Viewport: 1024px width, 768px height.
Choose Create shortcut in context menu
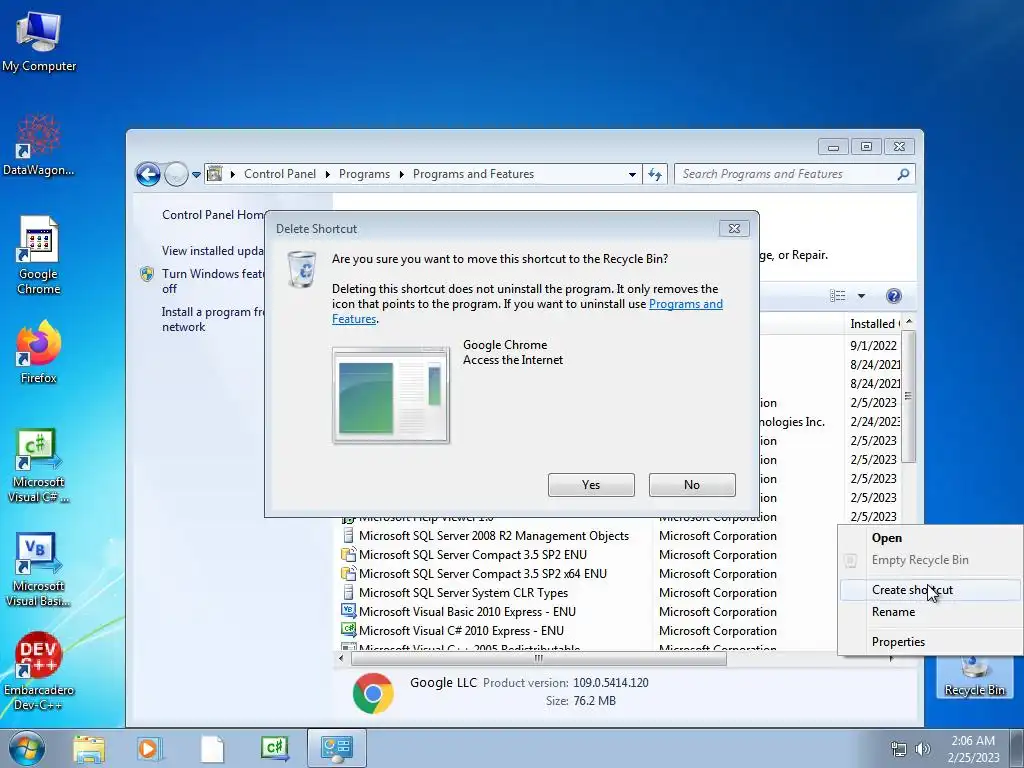coord(931,590)
